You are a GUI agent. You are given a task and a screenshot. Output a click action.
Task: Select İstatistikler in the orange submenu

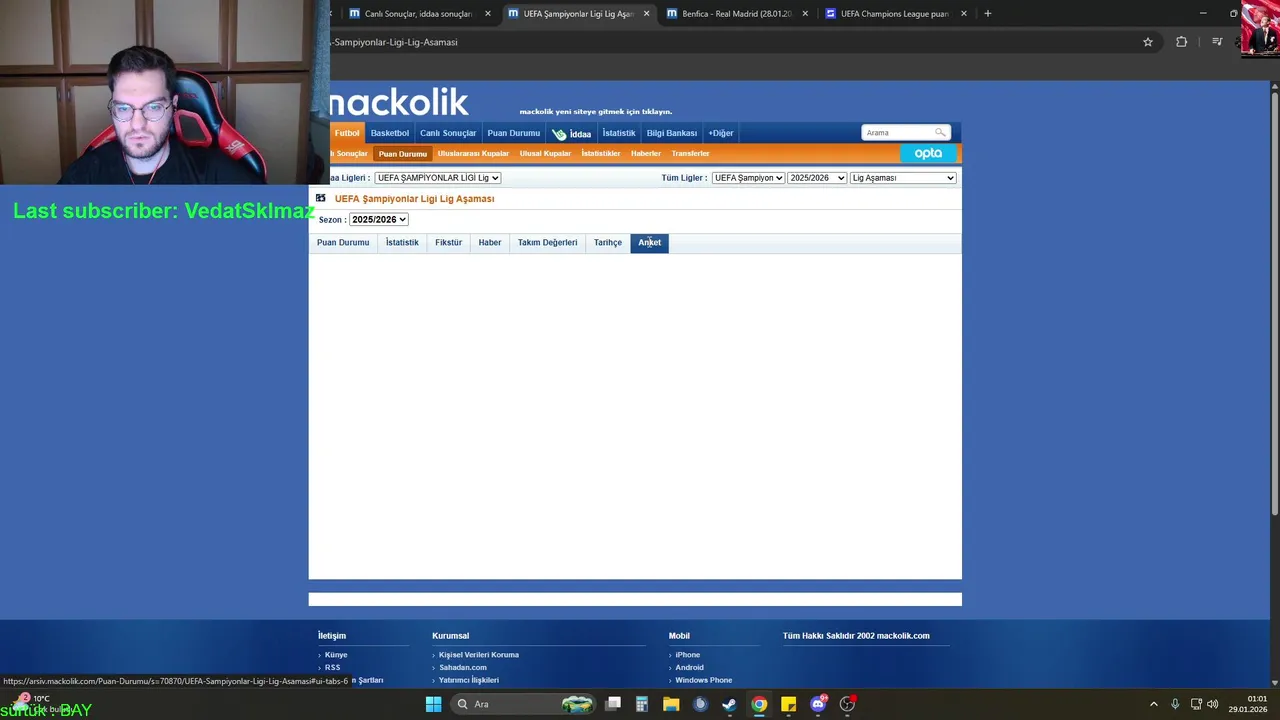point(601,154)
